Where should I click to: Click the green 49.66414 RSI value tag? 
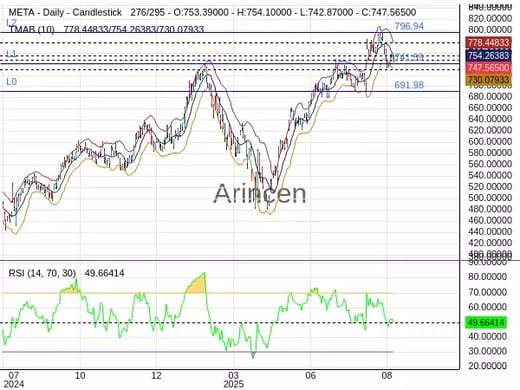(x=487, y=323)
